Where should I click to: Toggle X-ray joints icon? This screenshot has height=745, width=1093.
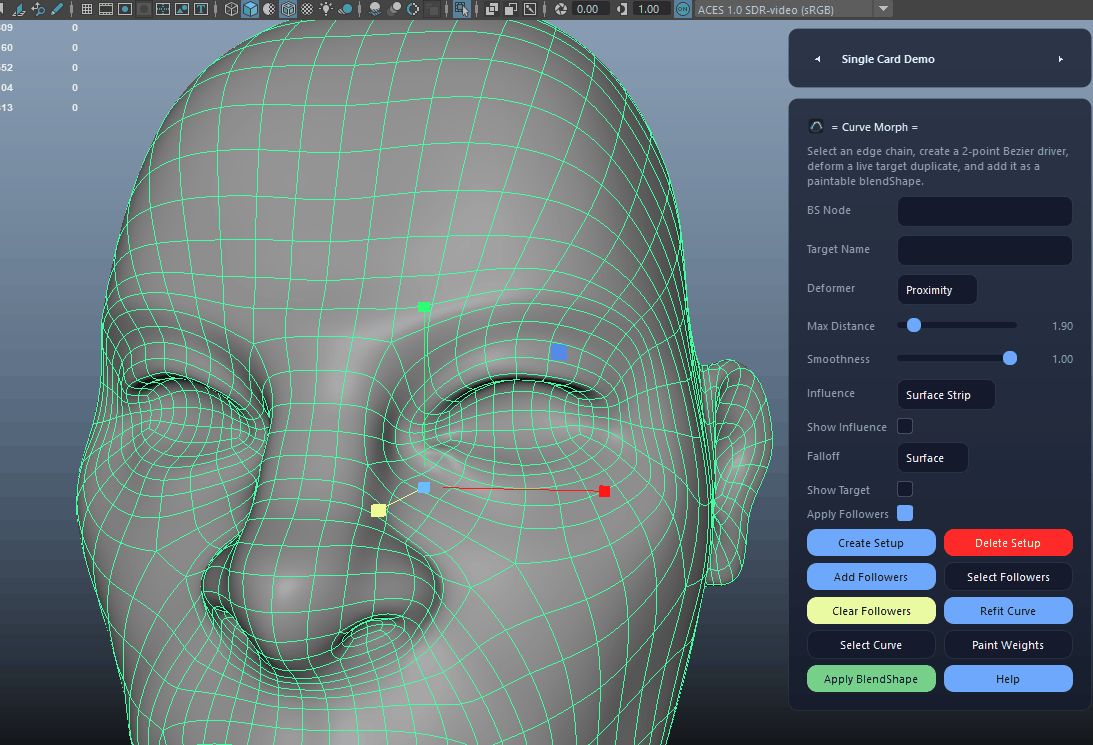tap(530, 9)
